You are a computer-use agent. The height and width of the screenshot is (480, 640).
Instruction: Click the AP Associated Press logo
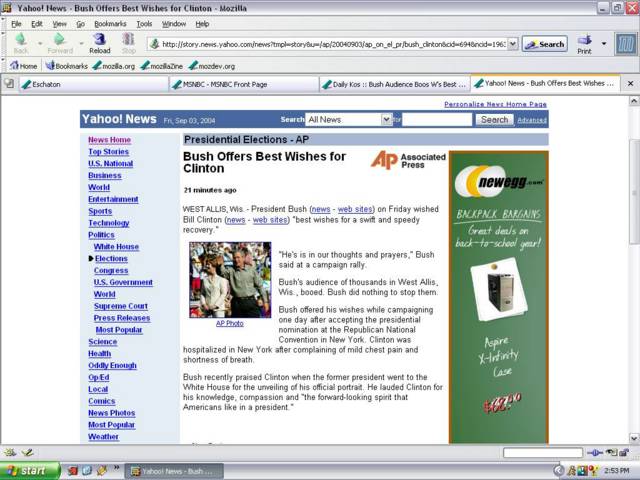[x=408, y=160]
